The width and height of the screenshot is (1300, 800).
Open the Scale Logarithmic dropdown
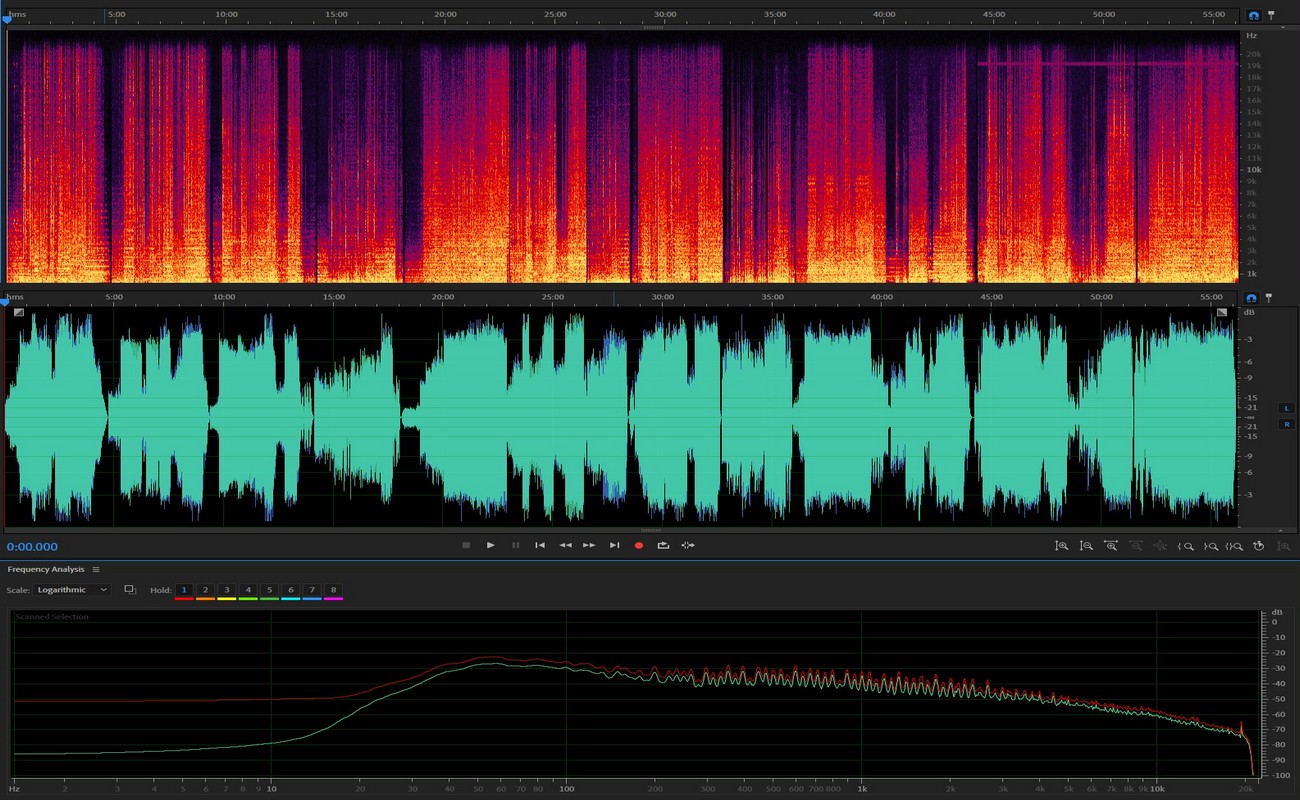pos(72,590)
